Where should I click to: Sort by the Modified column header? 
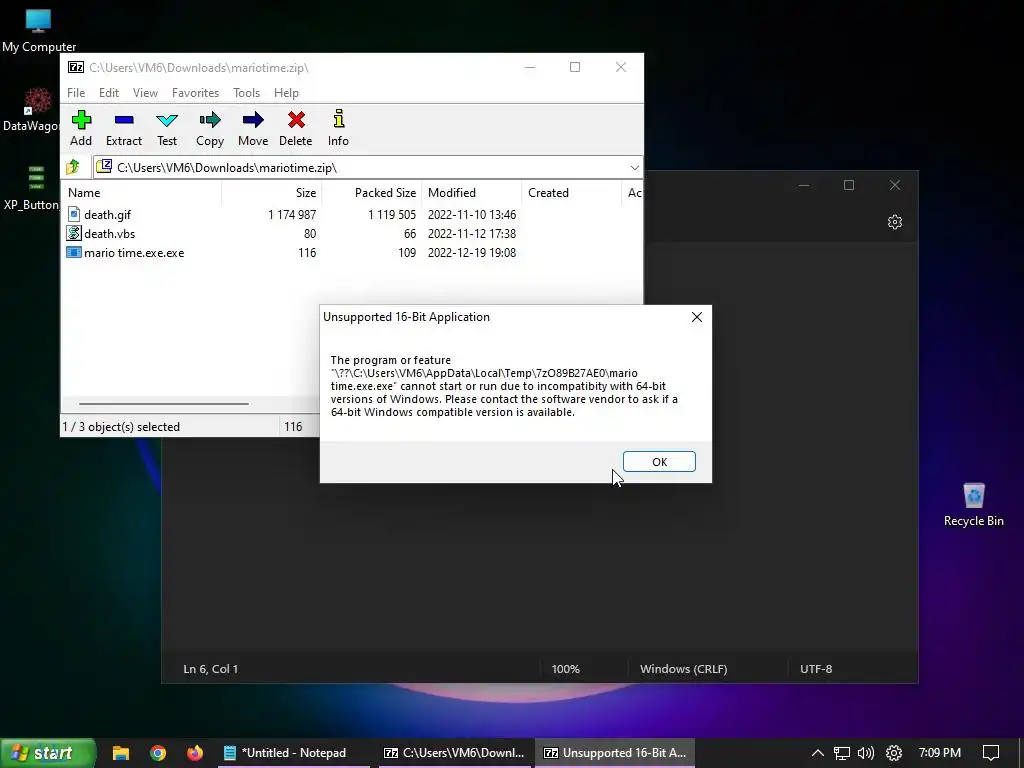(472, 193)
